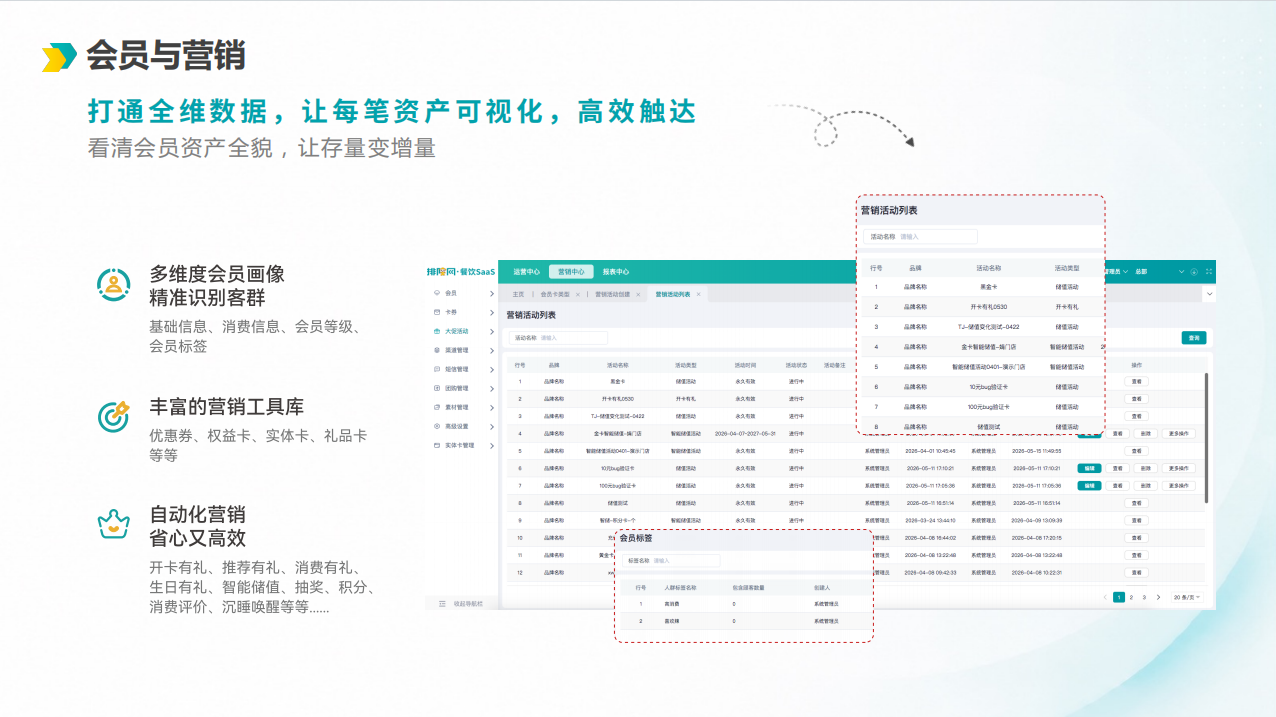
Task: Go to page 3 in pagination
Action: coord(1145,597)
